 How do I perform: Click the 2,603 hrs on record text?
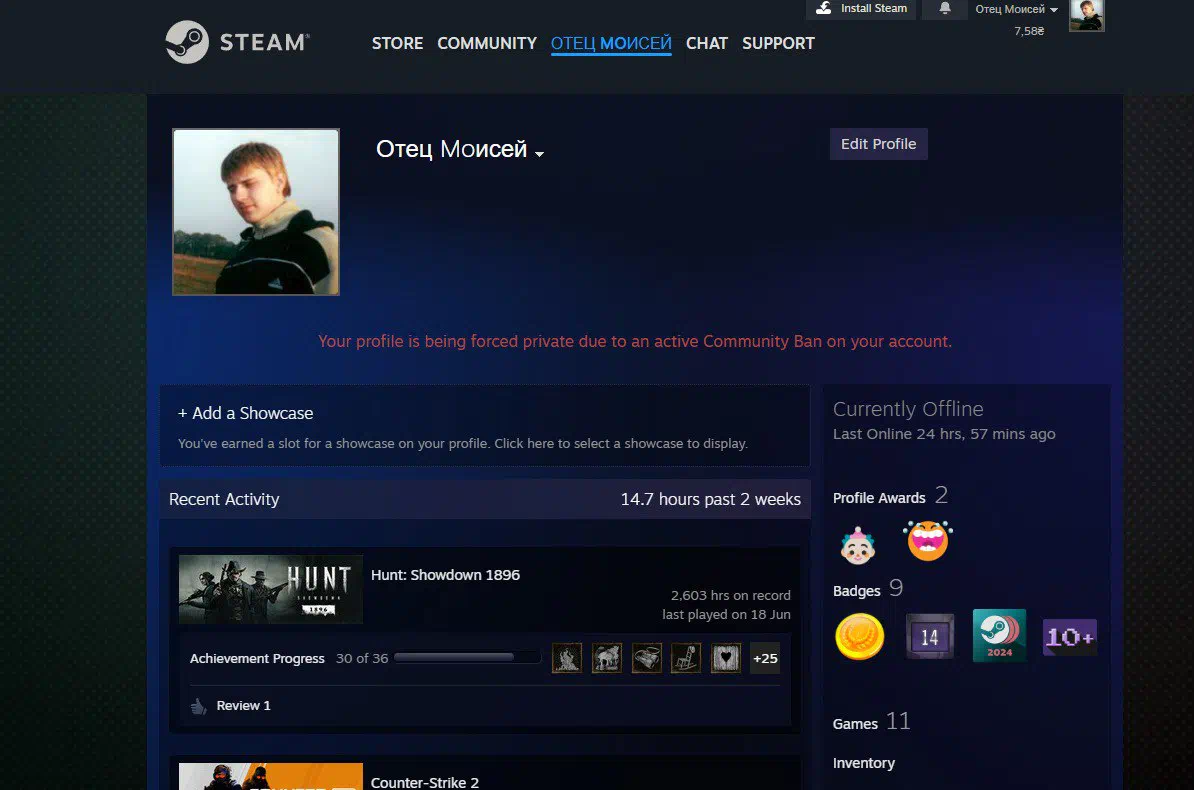(730, 595)
